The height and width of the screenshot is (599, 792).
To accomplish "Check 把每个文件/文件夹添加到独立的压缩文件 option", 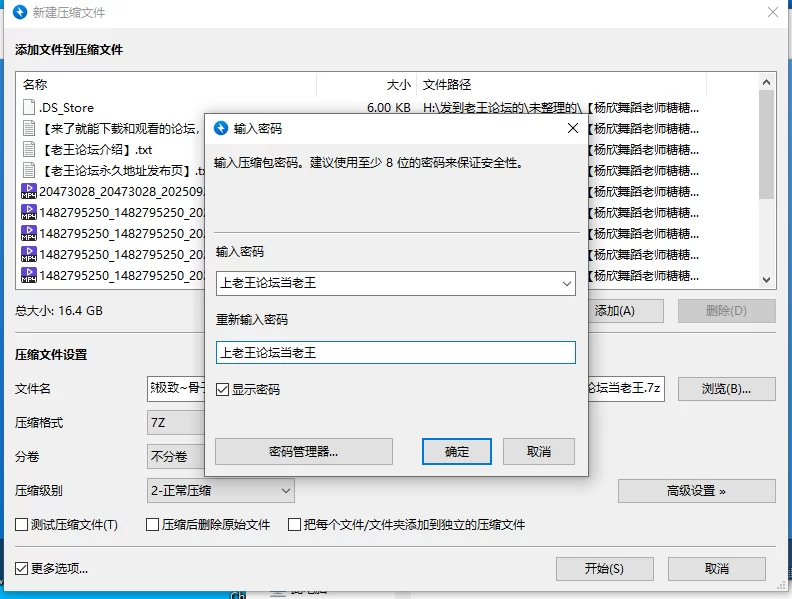I will coord(294,525).
